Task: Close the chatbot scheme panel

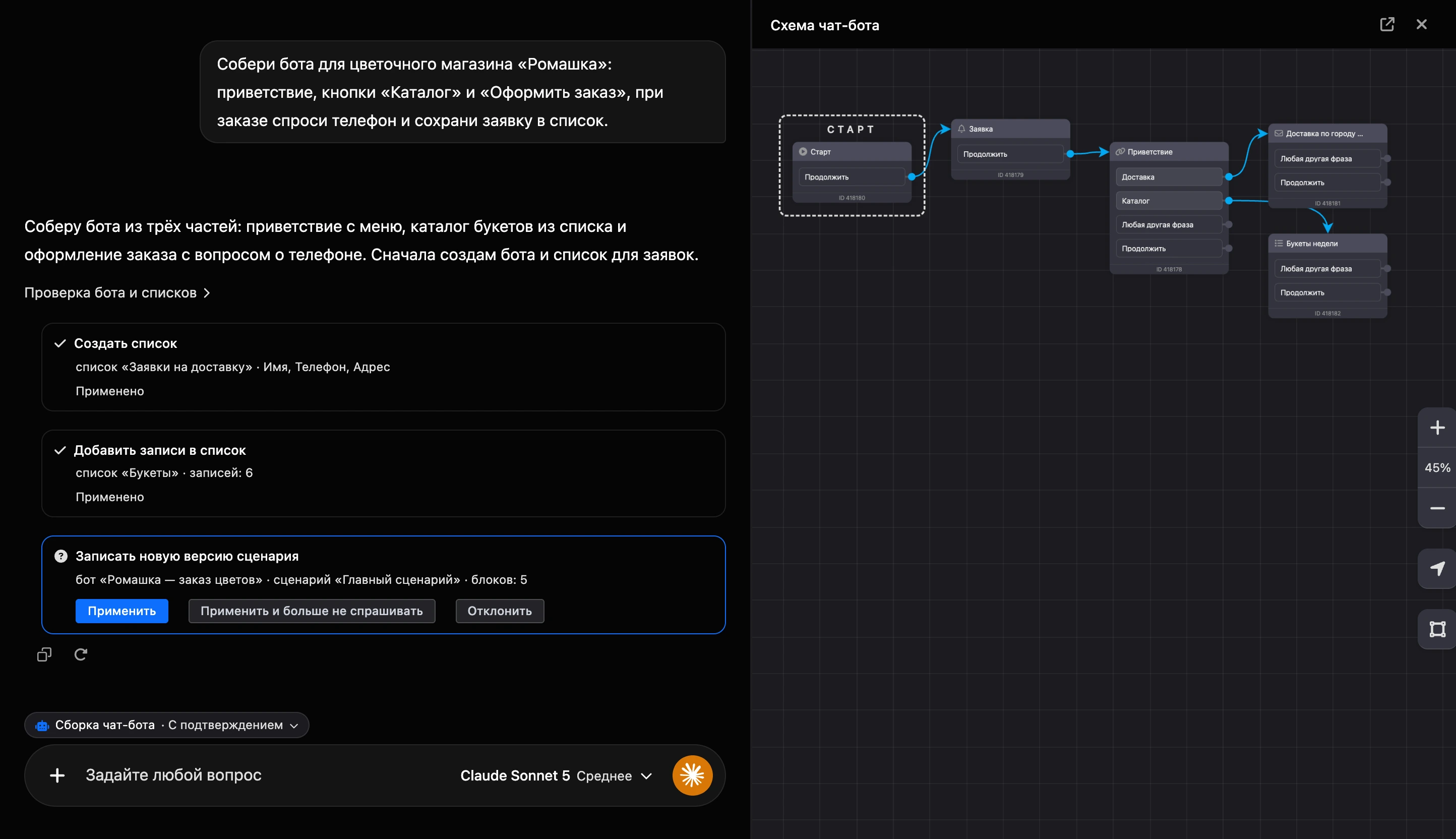Action: point(1421,24)
